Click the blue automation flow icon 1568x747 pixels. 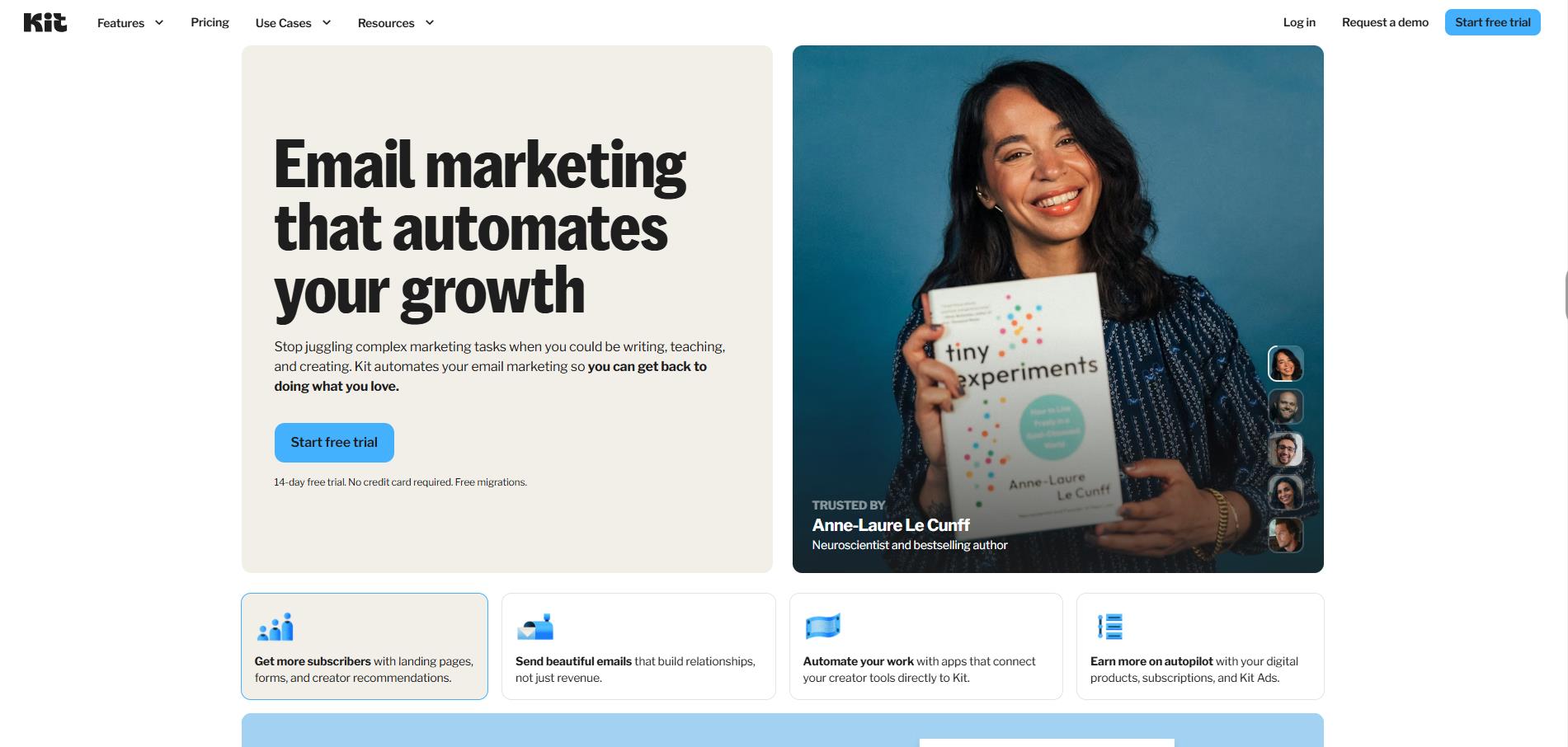(x=822, y=627)
